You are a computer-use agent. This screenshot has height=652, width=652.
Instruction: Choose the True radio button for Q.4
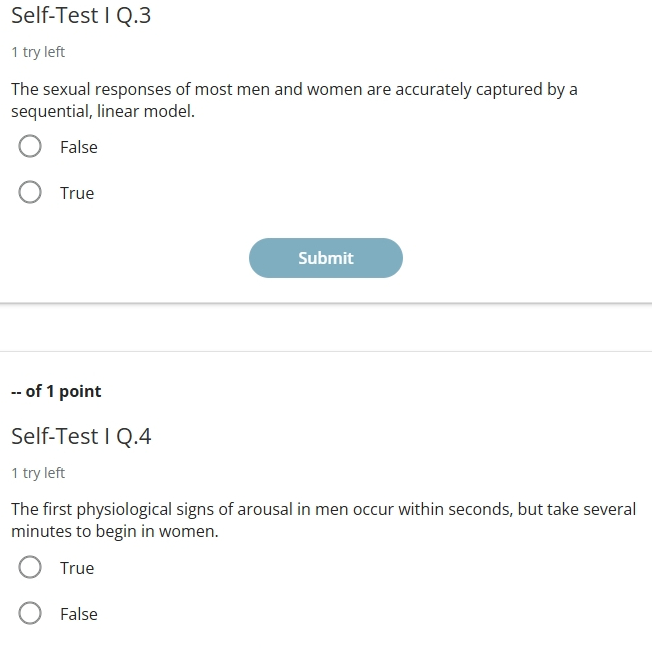point(30,567)
